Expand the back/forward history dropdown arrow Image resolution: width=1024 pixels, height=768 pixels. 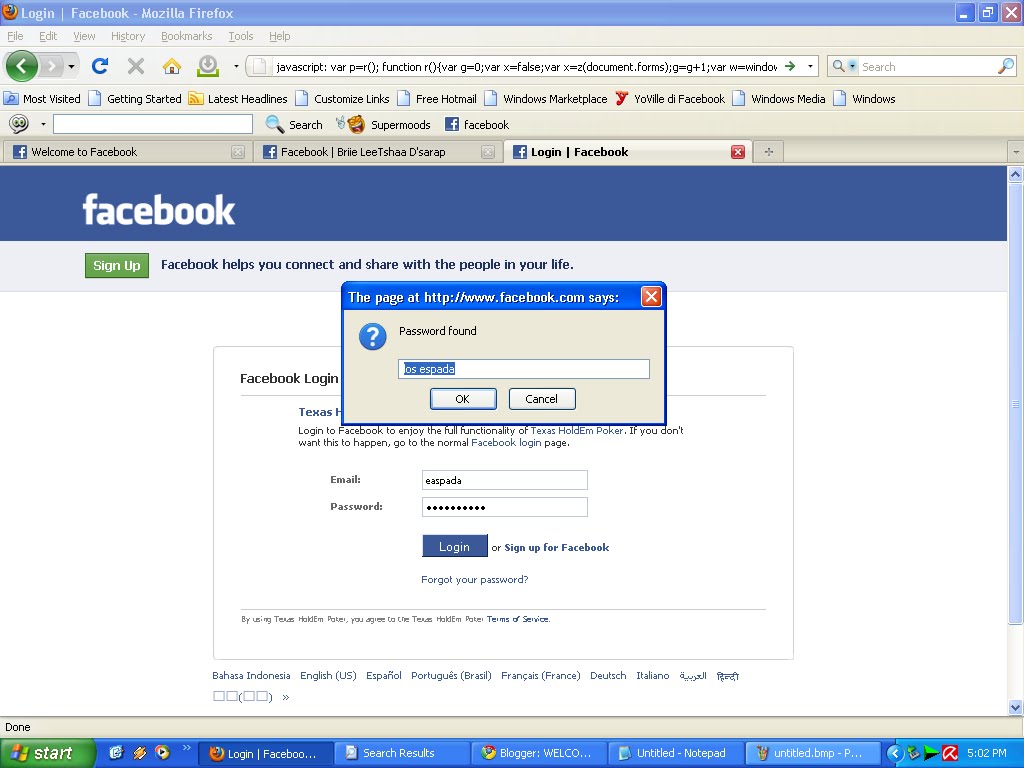click(x=71, y=66)
